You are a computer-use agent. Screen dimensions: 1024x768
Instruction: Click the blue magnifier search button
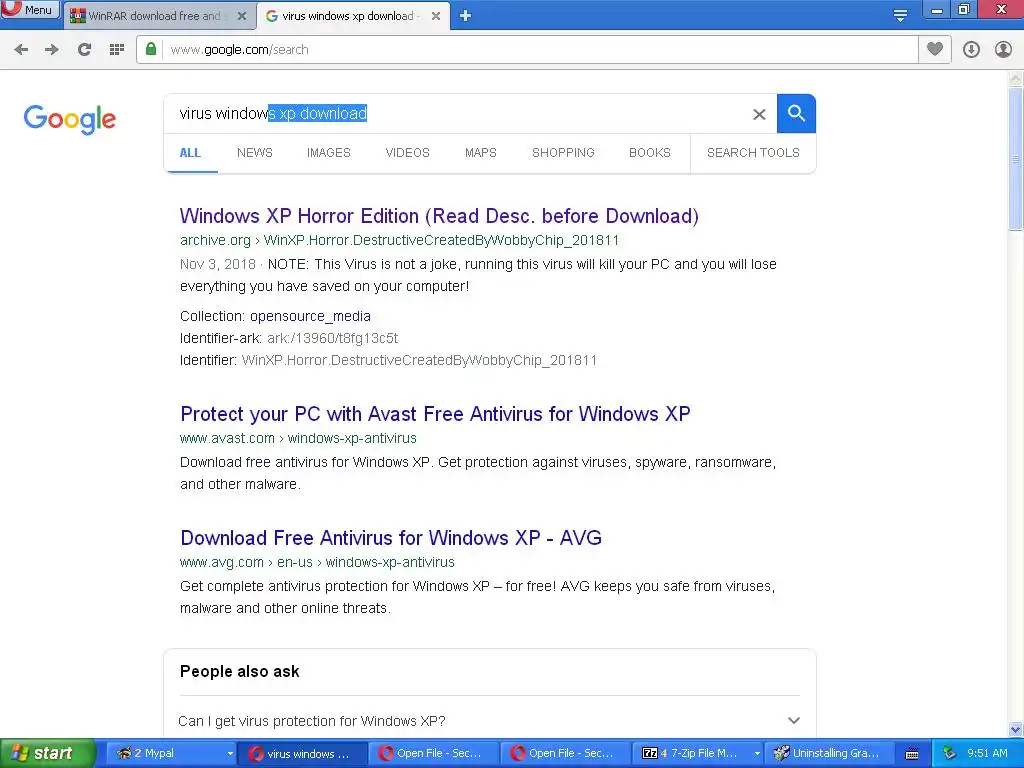(x=796, y=114)
